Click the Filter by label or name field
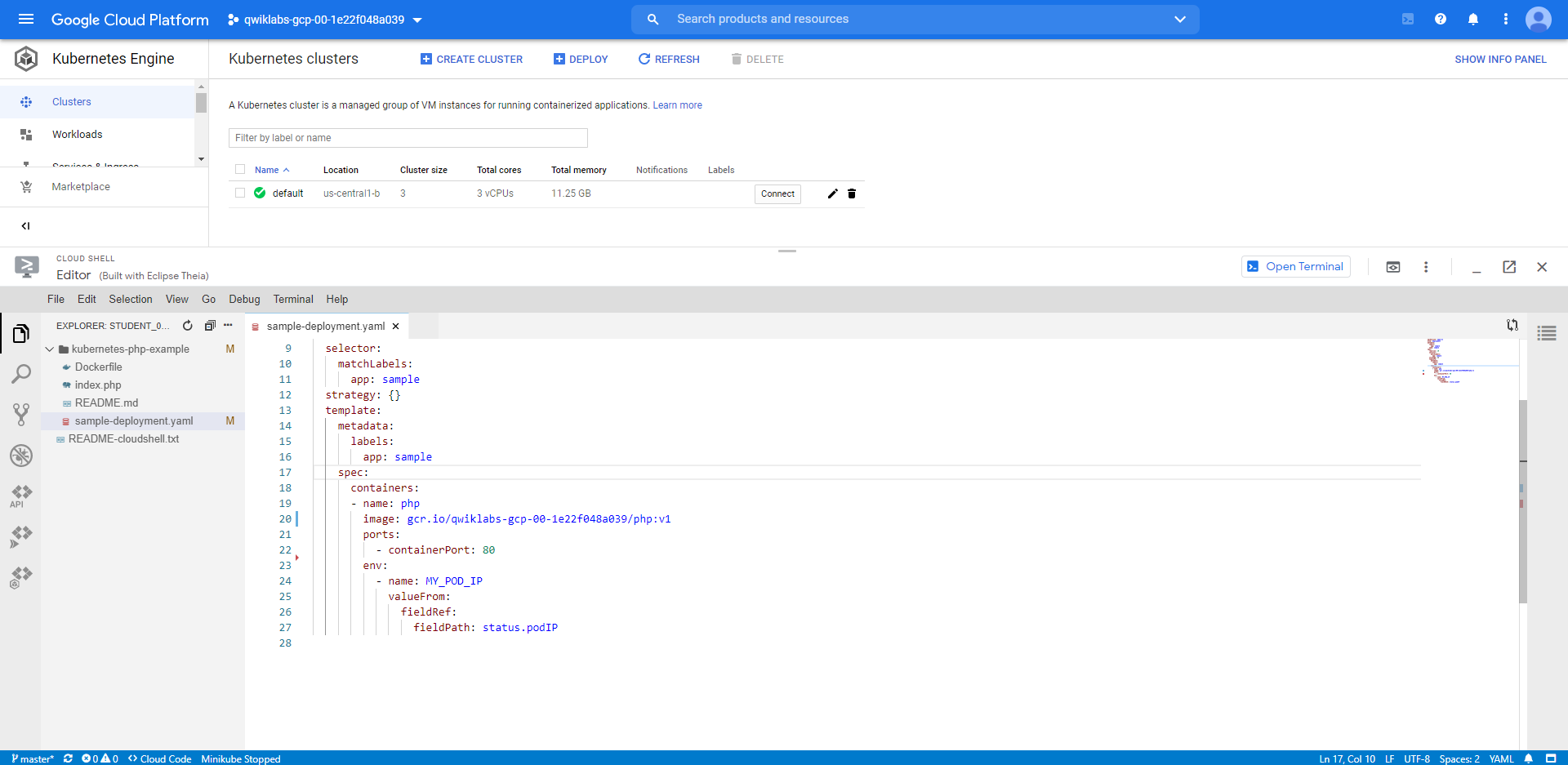 pyautogui.click(x=408, y=138)
